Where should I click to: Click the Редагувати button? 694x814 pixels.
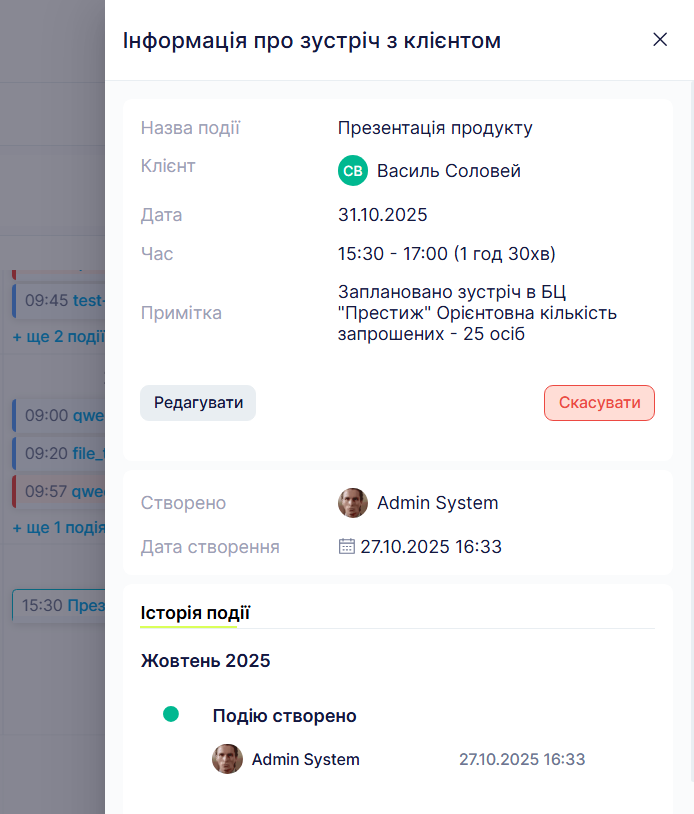click(x=198, y=403)
